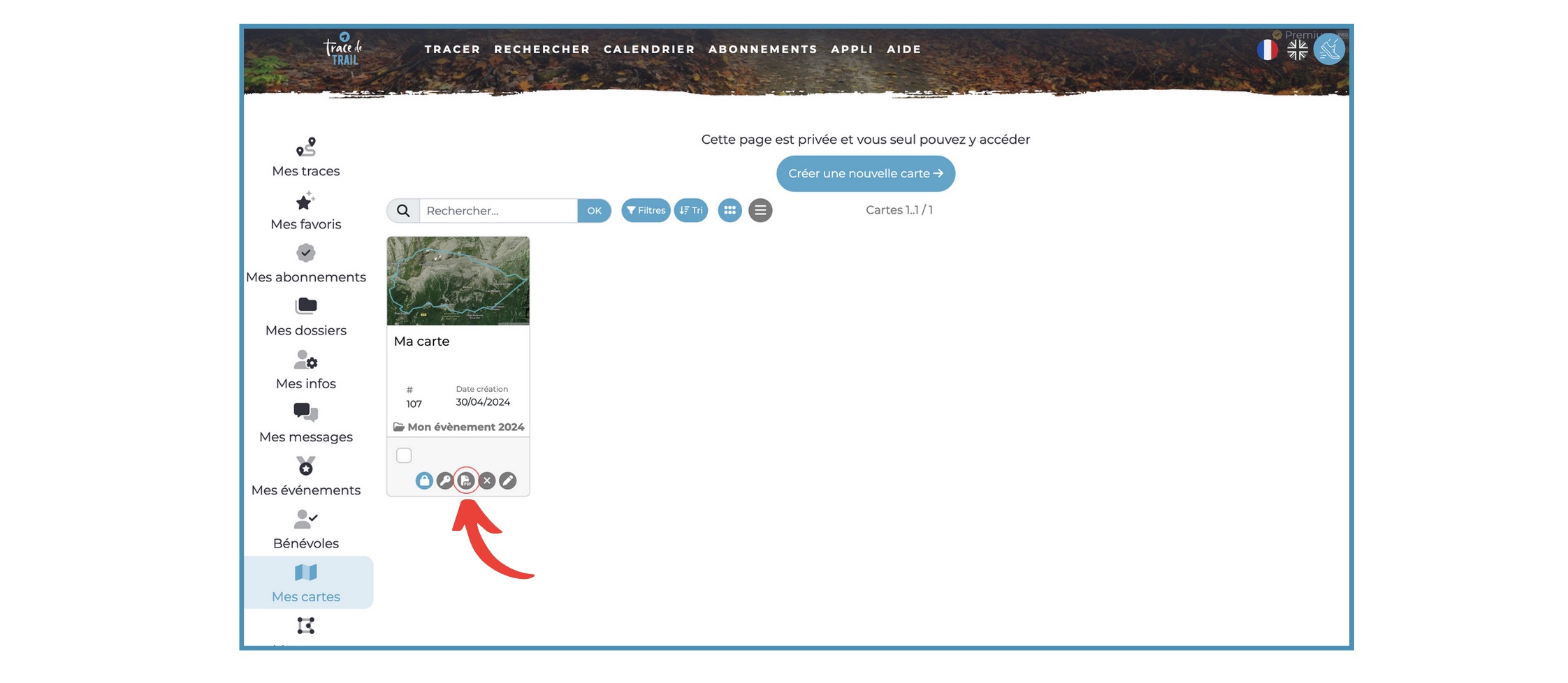Open the CALENDRIER menu item
This screenshot has height=683, width=1568.
[x=649, y=50]
